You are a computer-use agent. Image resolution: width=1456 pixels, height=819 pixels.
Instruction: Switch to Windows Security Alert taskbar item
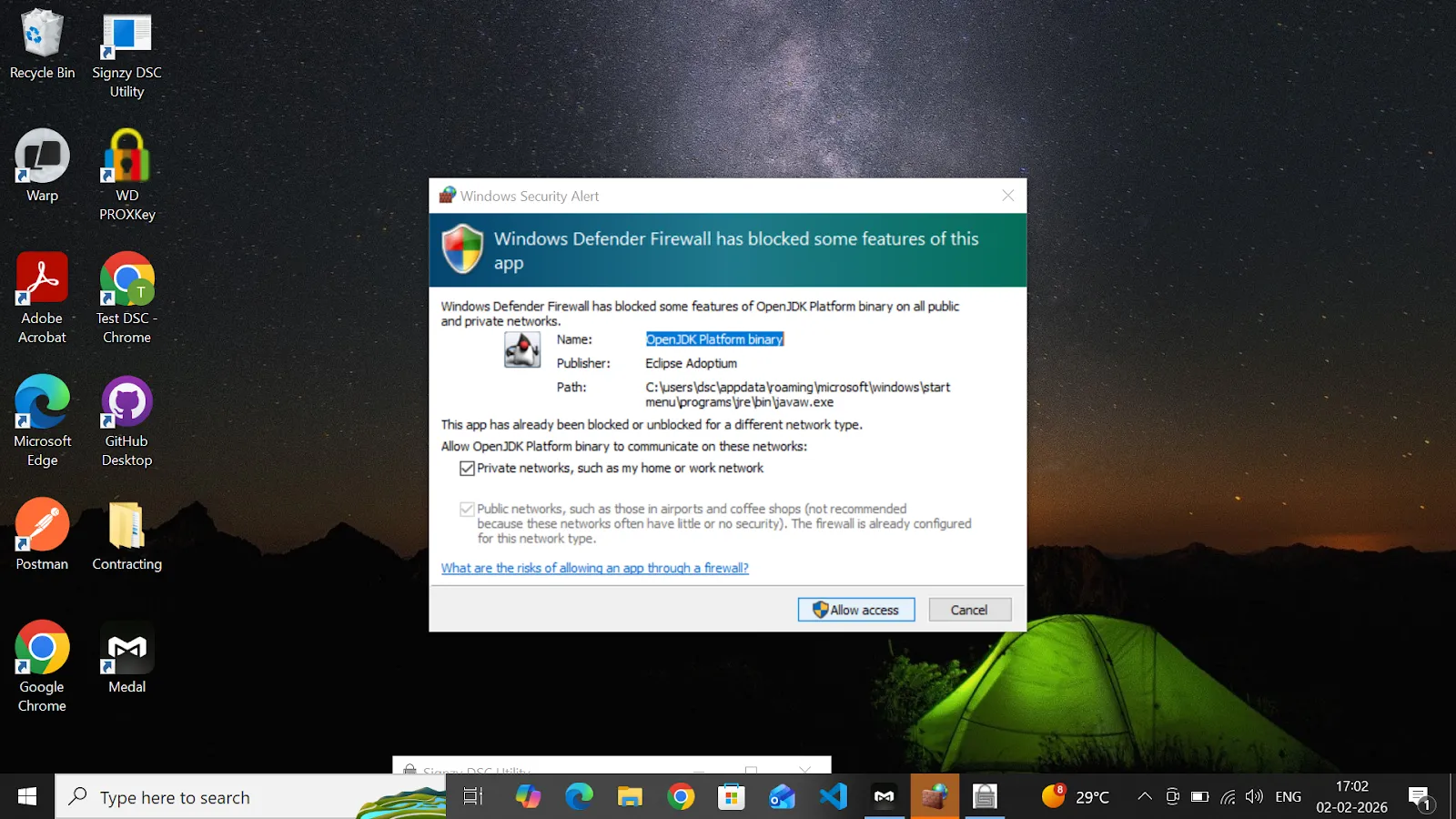click(x=935, y=797)
